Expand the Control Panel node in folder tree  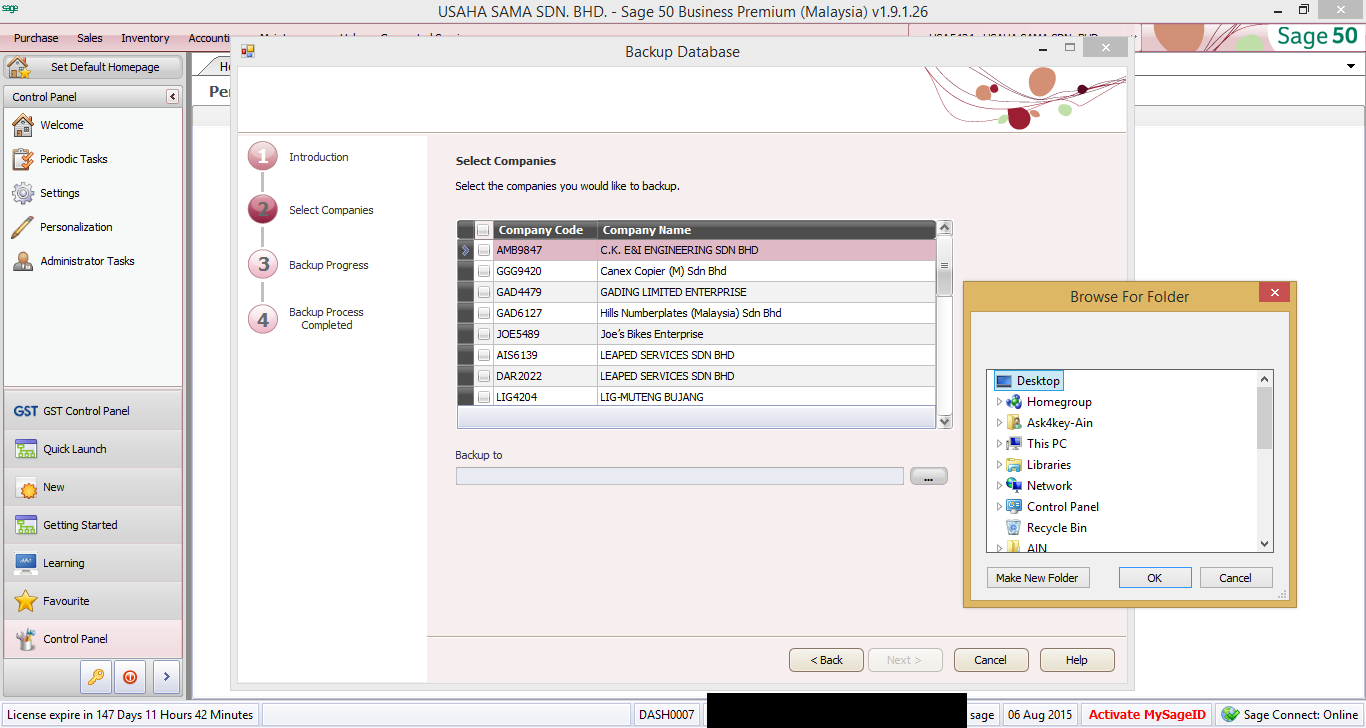click(999, 507)
